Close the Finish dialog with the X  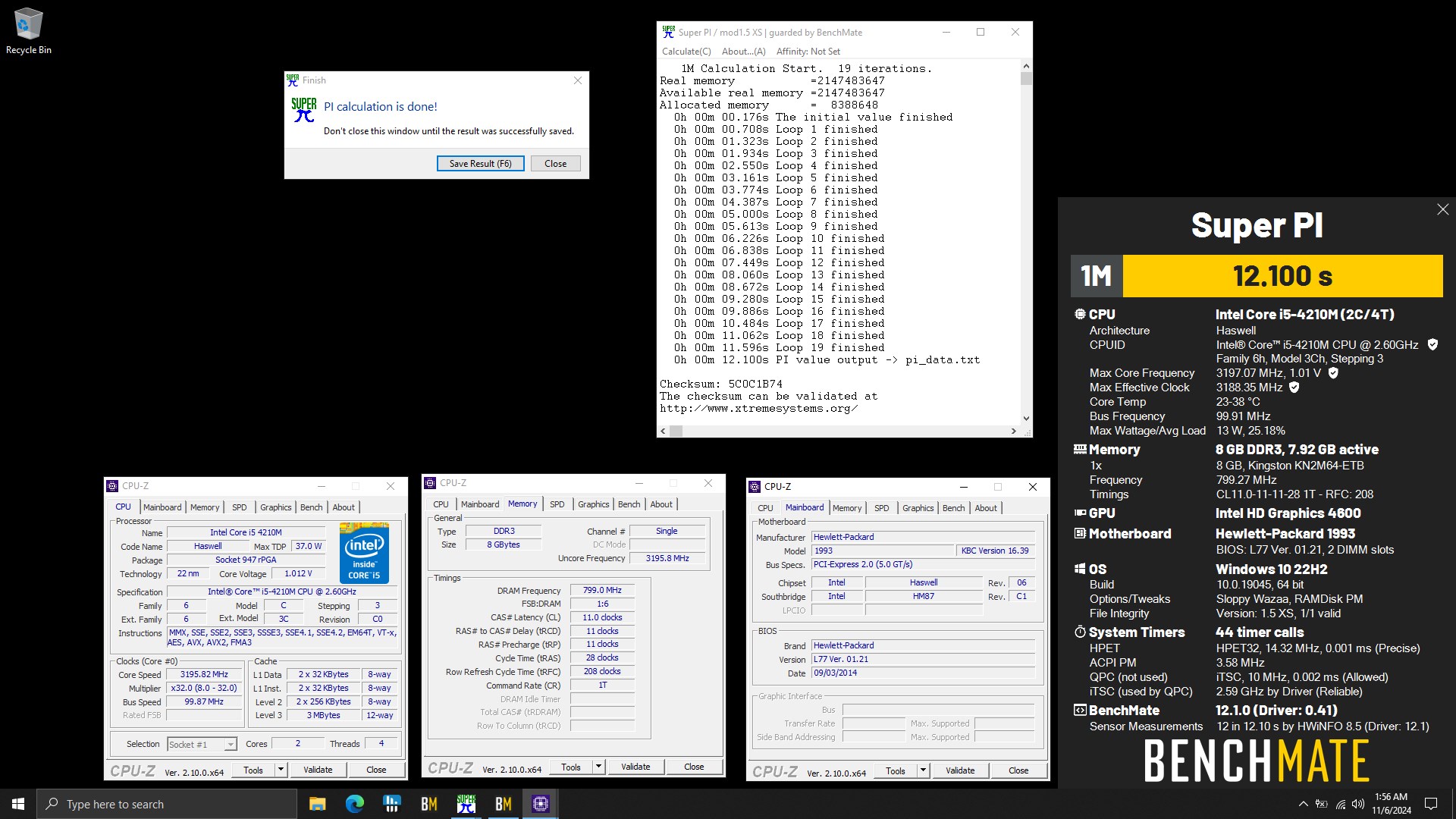click(x=578, y=80)
